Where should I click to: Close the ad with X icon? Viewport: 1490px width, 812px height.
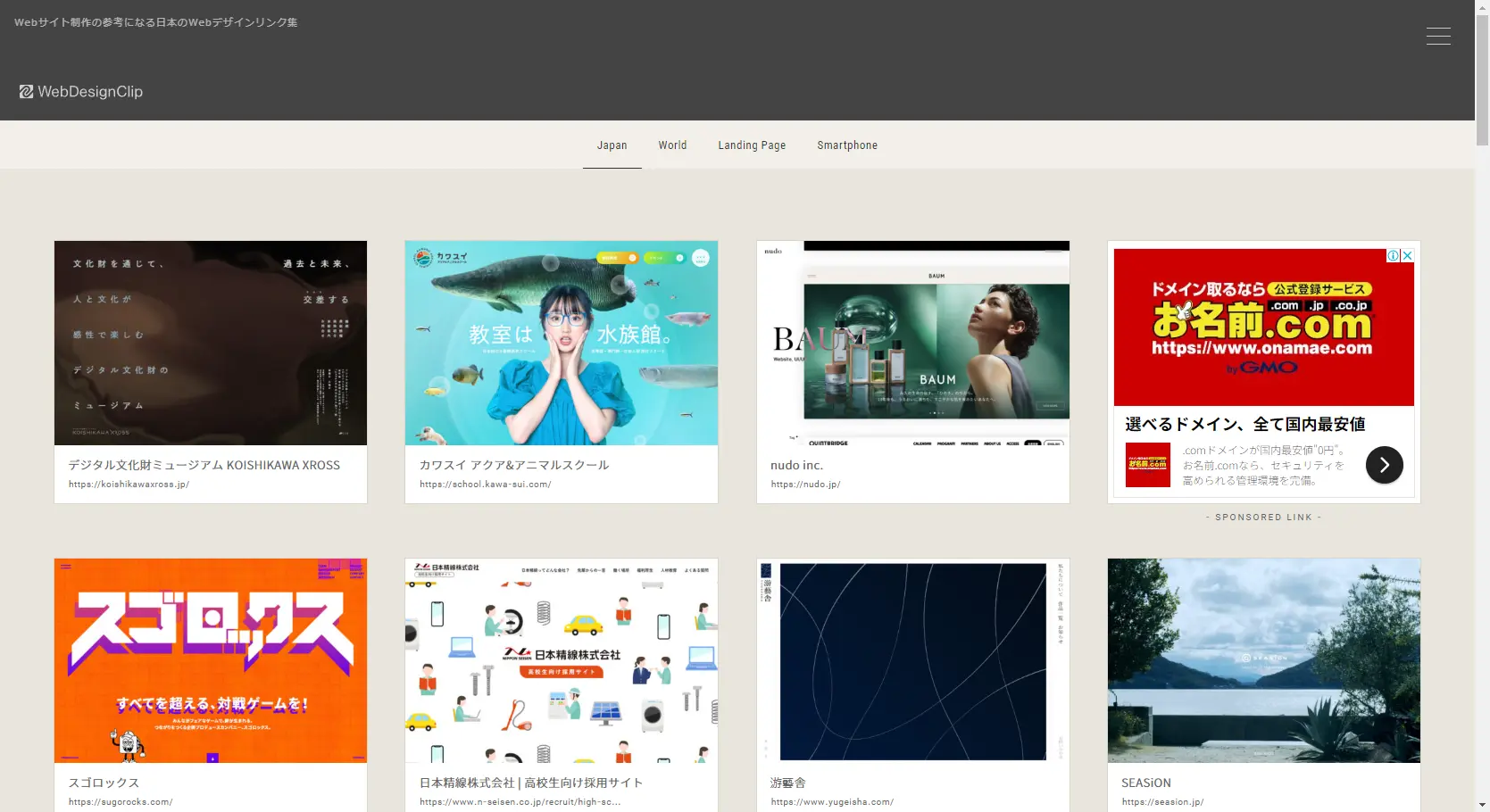point(1408,255)
